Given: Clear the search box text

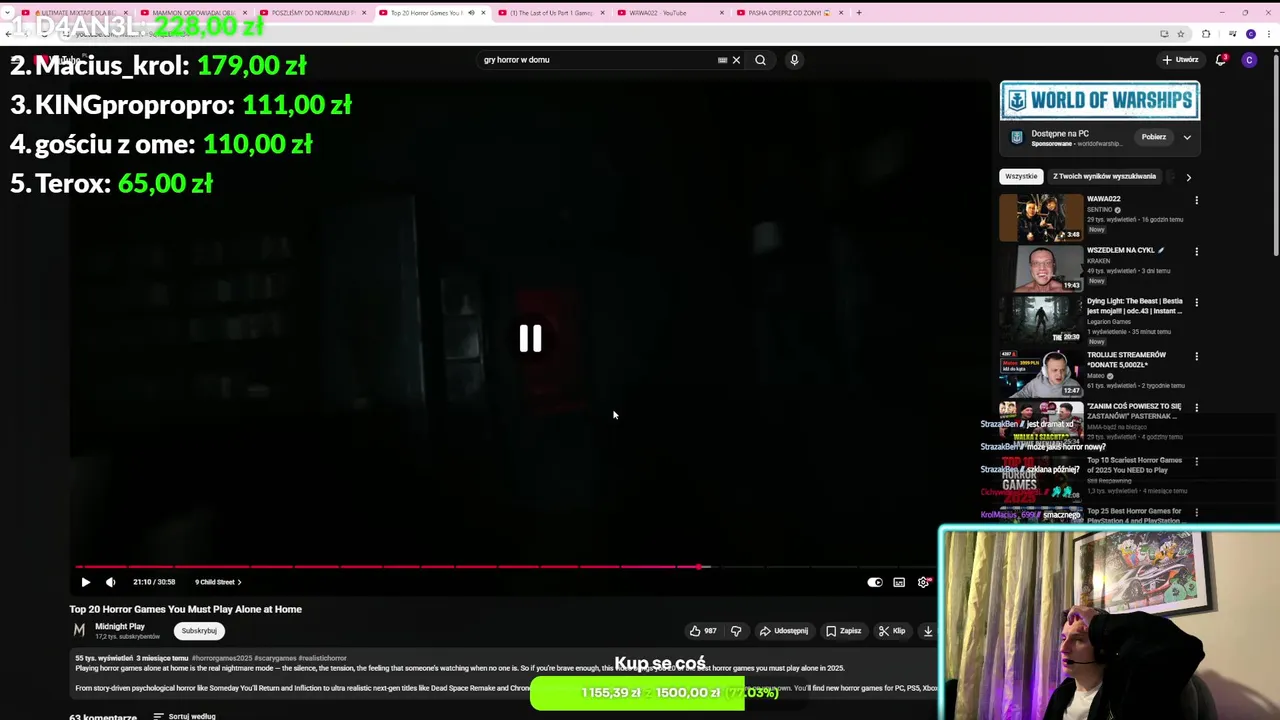Looking at the screenshot, I should point(736,60).
